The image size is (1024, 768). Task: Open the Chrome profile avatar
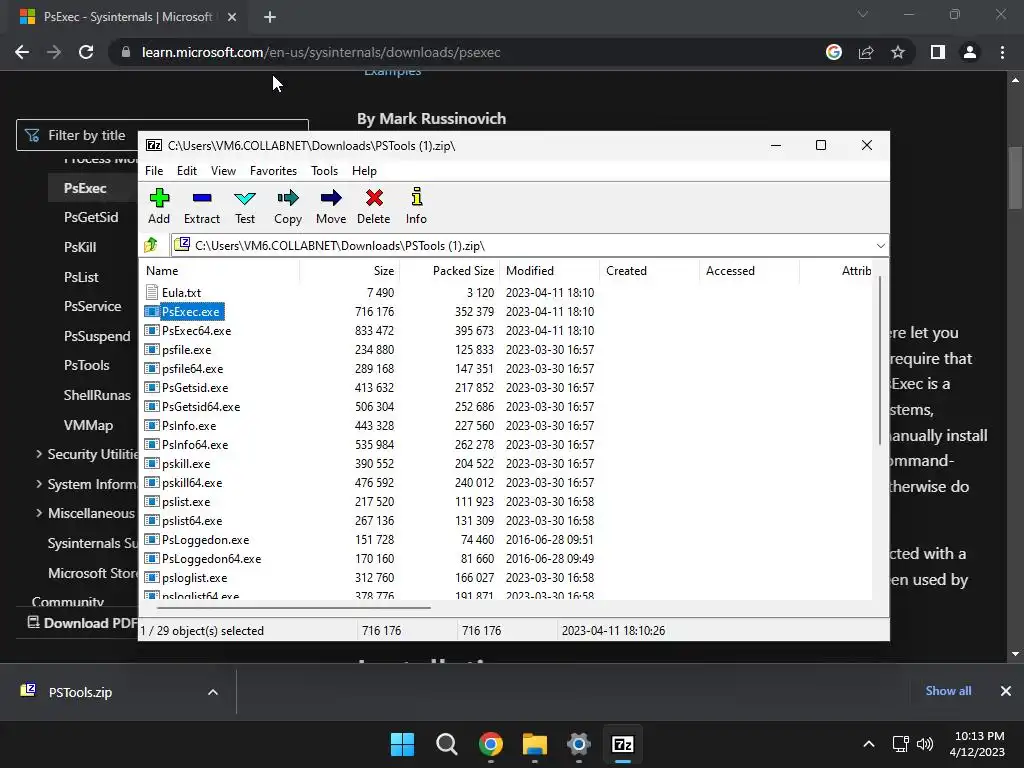point(970,52)
